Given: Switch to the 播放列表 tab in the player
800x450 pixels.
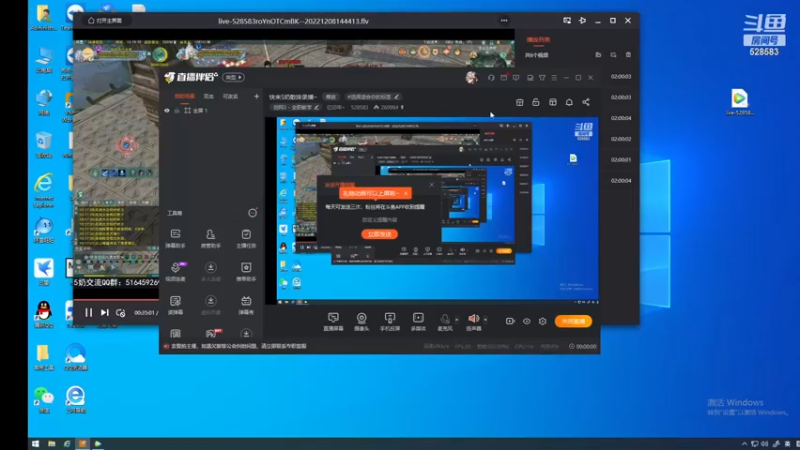Looking at the screenshot, I should 538,39.
